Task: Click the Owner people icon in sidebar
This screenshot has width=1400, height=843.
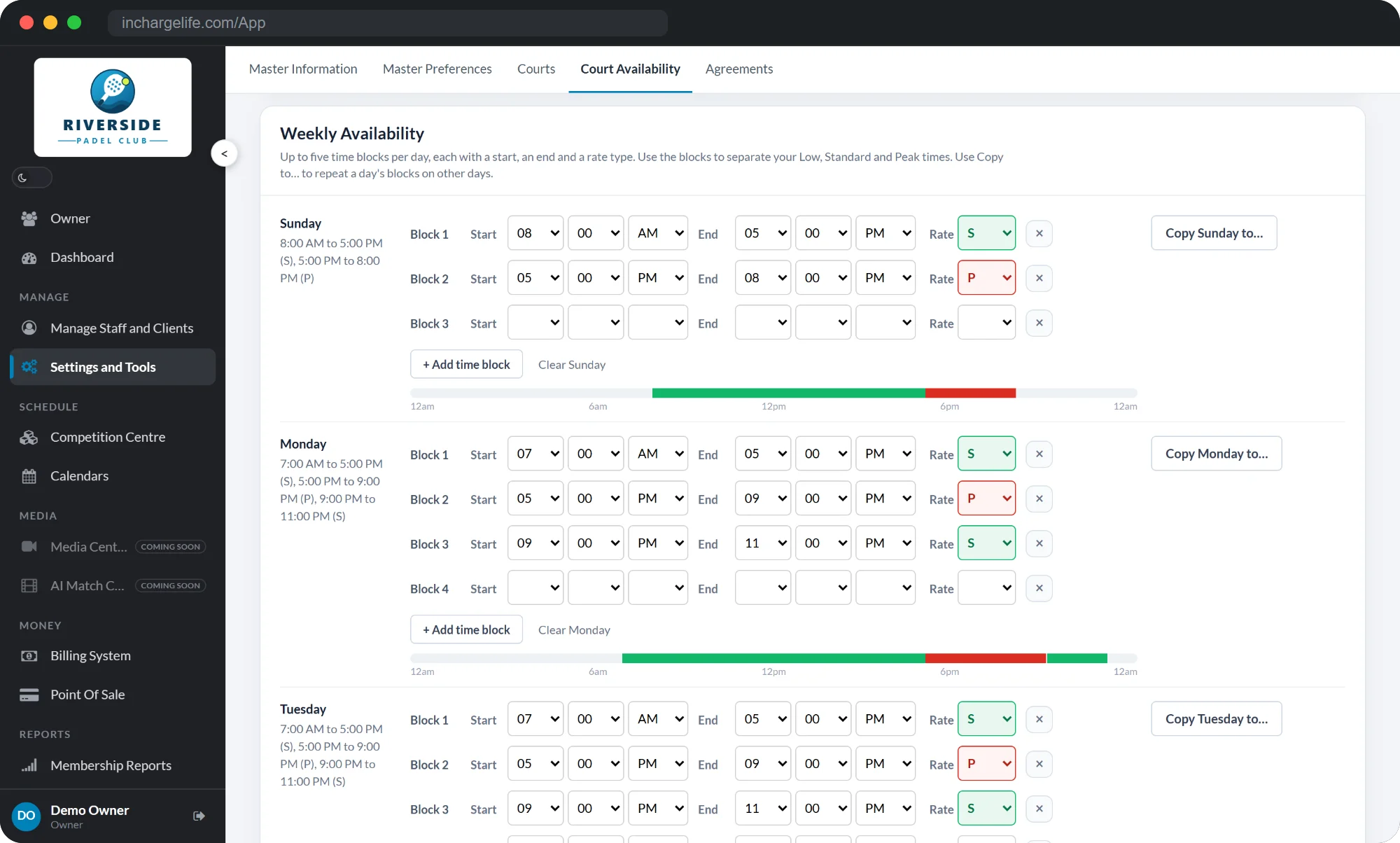Action: 29,218
